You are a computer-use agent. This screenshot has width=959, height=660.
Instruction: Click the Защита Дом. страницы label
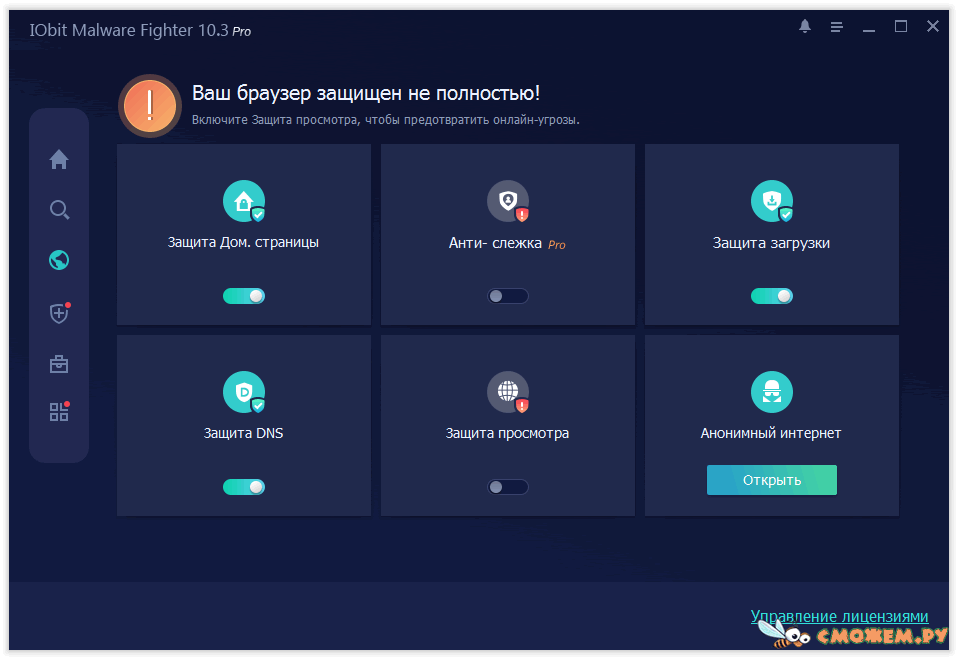pos(243,242)
